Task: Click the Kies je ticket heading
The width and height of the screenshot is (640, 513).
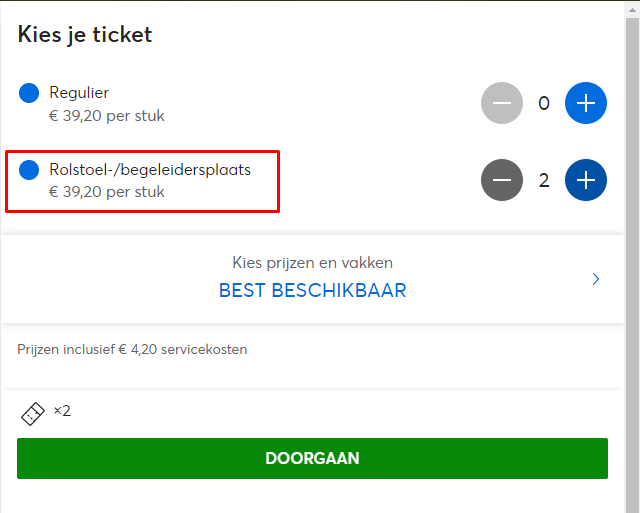Action: point(85,34)
